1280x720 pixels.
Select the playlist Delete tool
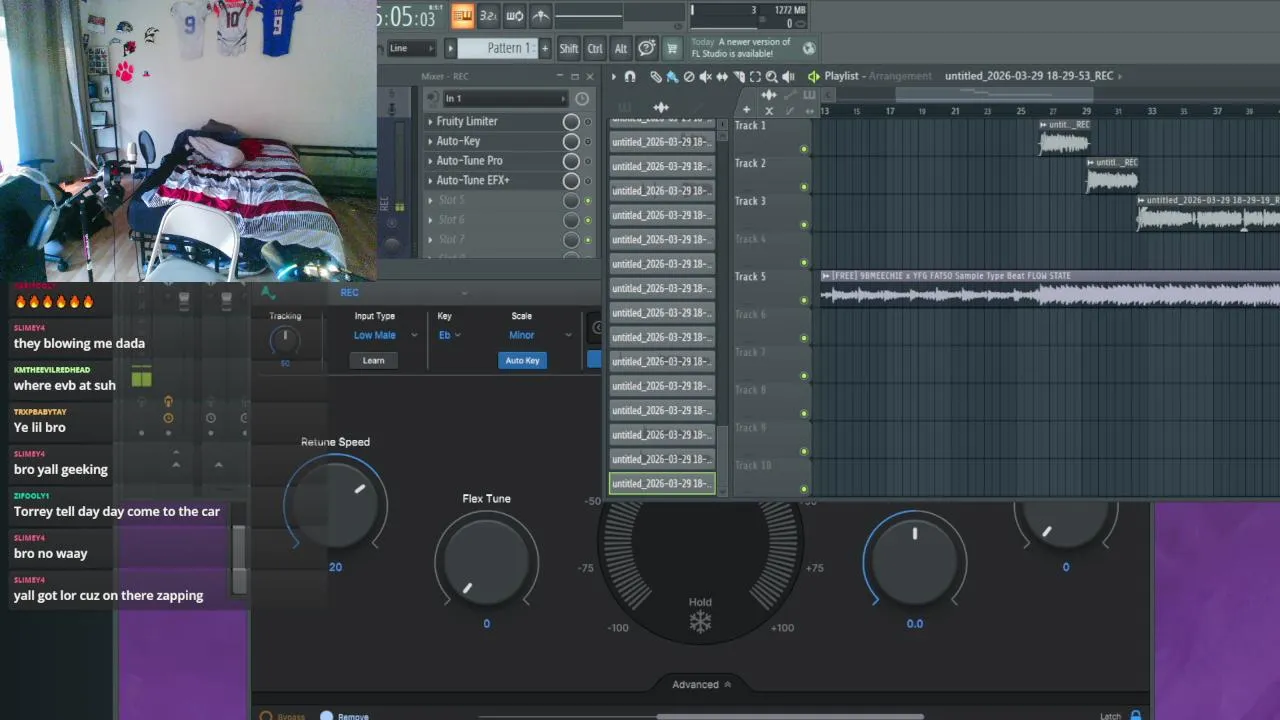688,76
